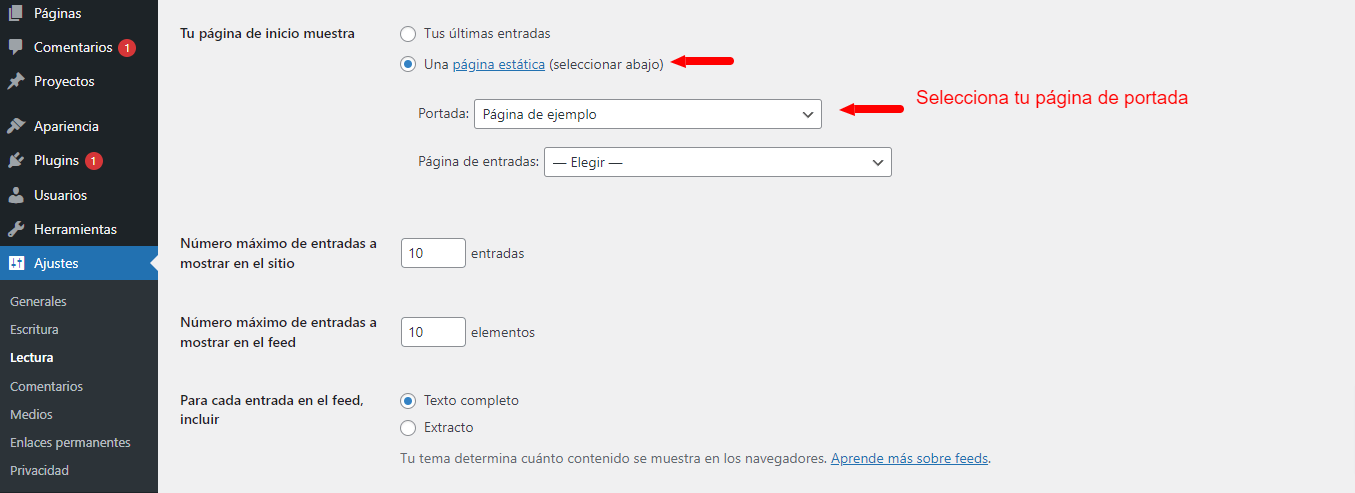Open the Herramientas menu
1355x493 pixels.
pos(79,229)
